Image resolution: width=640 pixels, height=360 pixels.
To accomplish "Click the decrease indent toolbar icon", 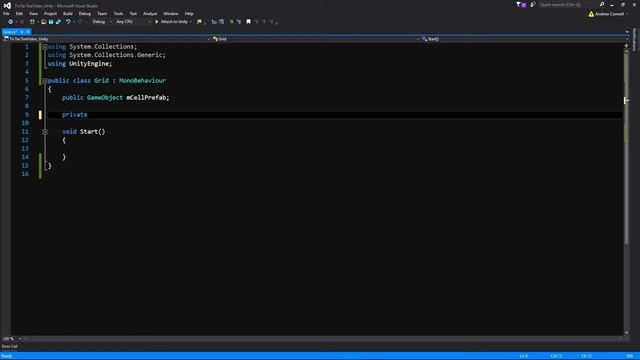I will (x=214, y=22).
